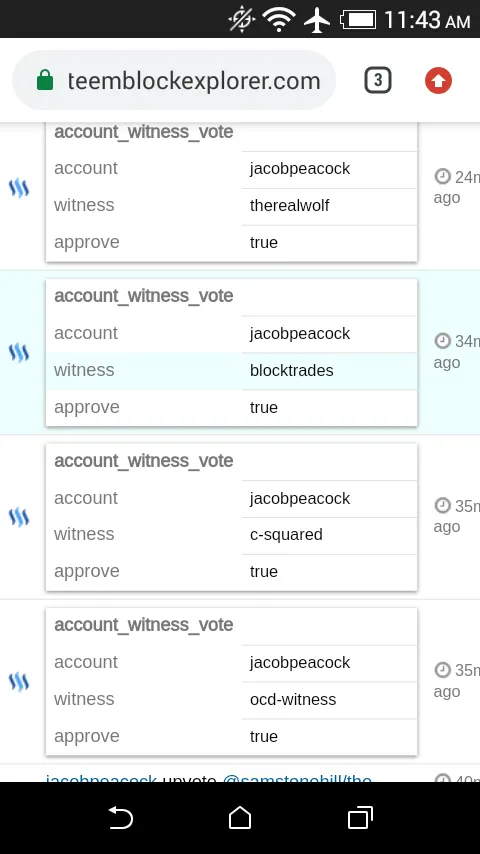Viewport: 480px width, 854px height.
Task: Open the Android recent apps button
Action: tap(360, 818)
